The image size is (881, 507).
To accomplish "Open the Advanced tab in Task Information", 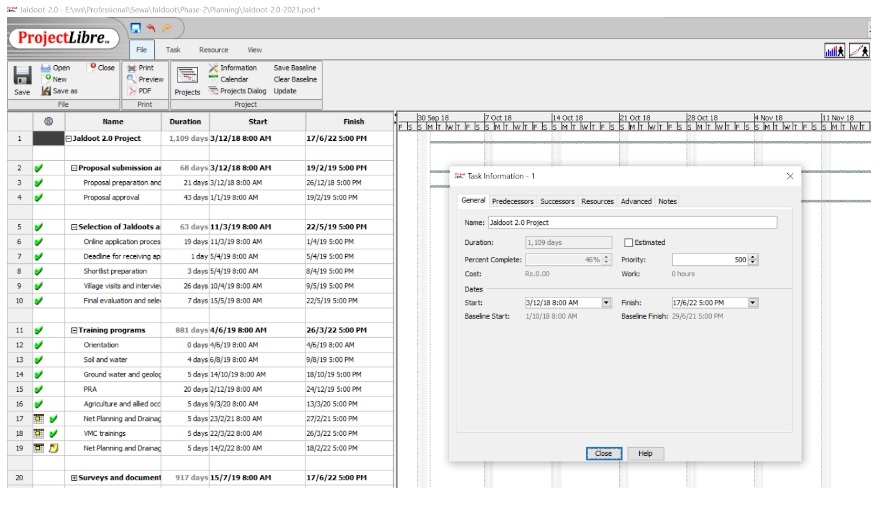I will click(x=636, y=201).
